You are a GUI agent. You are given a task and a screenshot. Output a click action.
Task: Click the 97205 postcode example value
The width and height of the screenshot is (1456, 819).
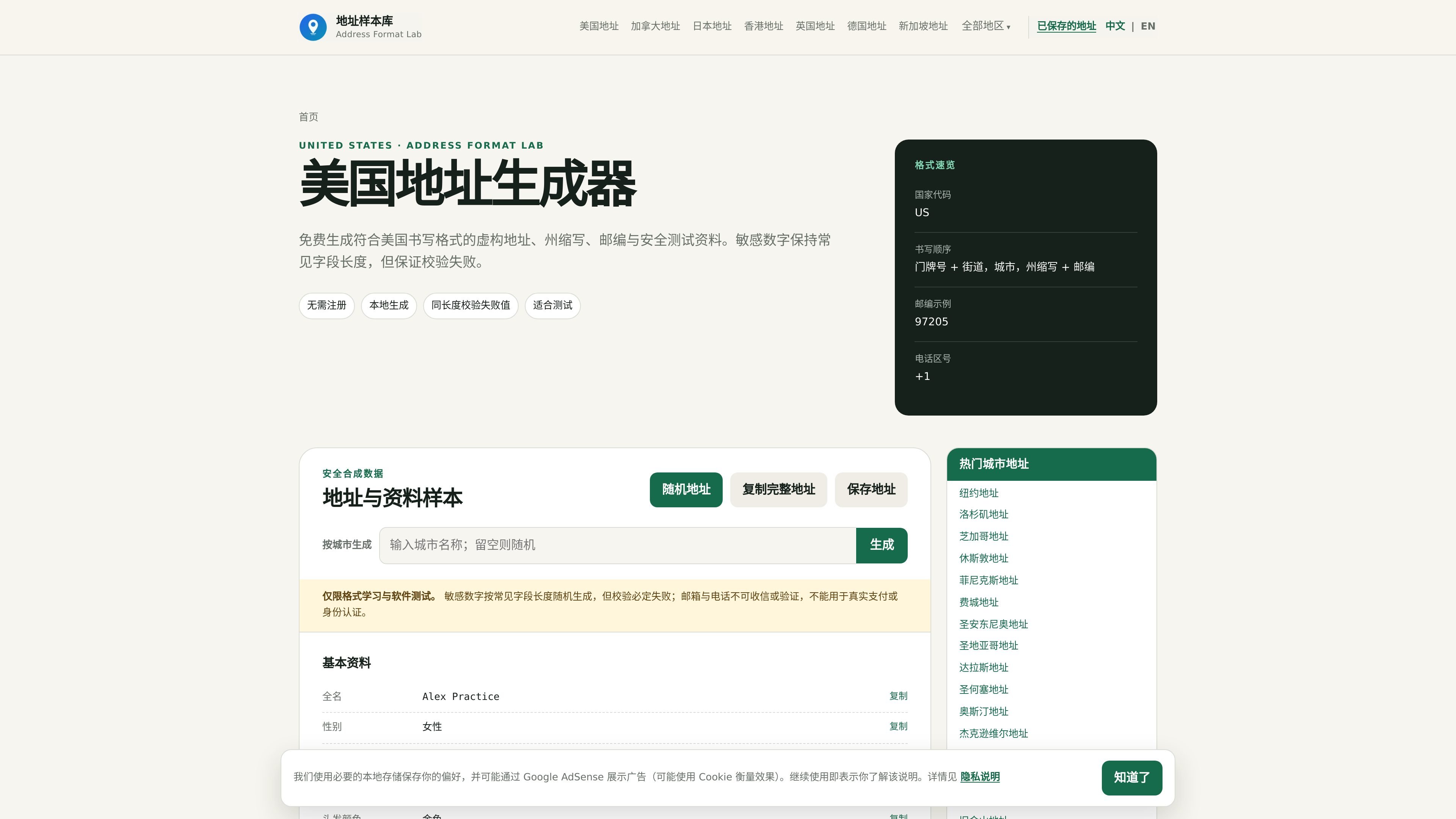[x=931, y=322]
